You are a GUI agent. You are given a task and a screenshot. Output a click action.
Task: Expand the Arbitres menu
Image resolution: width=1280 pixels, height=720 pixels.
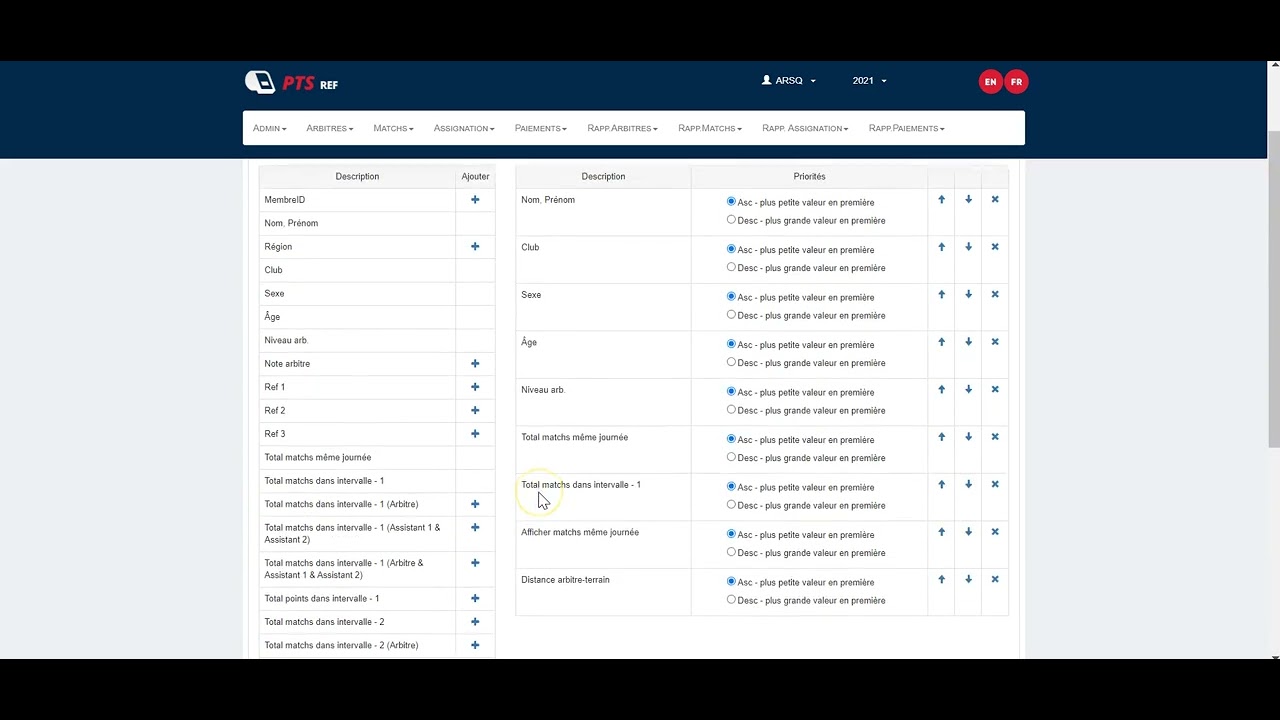[x=330, y=128]
